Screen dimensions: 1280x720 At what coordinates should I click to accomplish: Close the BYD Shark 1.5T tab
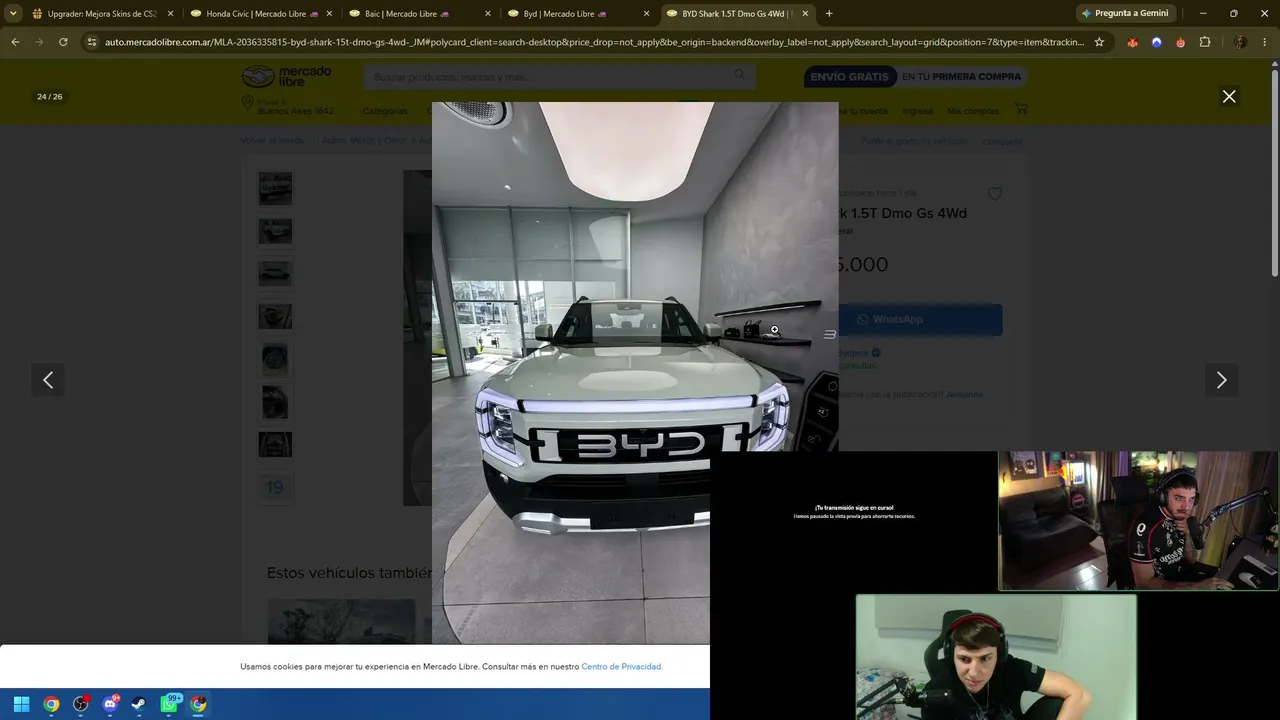804,14
